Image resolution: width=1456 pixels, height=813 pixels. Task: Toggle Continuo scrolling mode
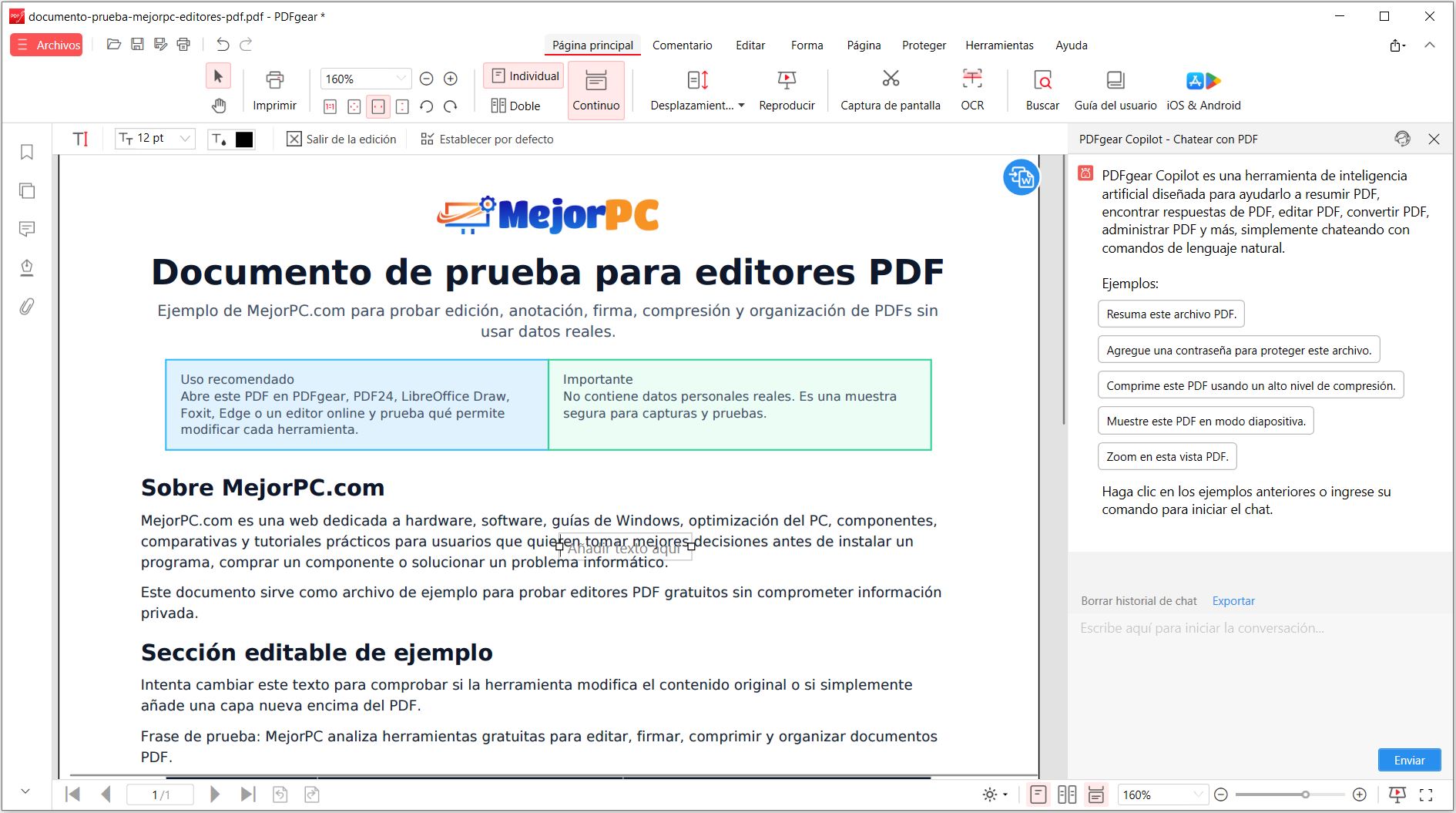[x=595, y=90]
